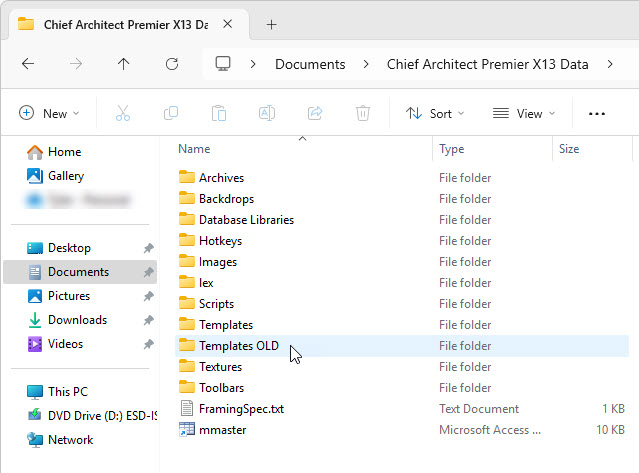Expand chevron after Documents in address bar

[366, 64]
